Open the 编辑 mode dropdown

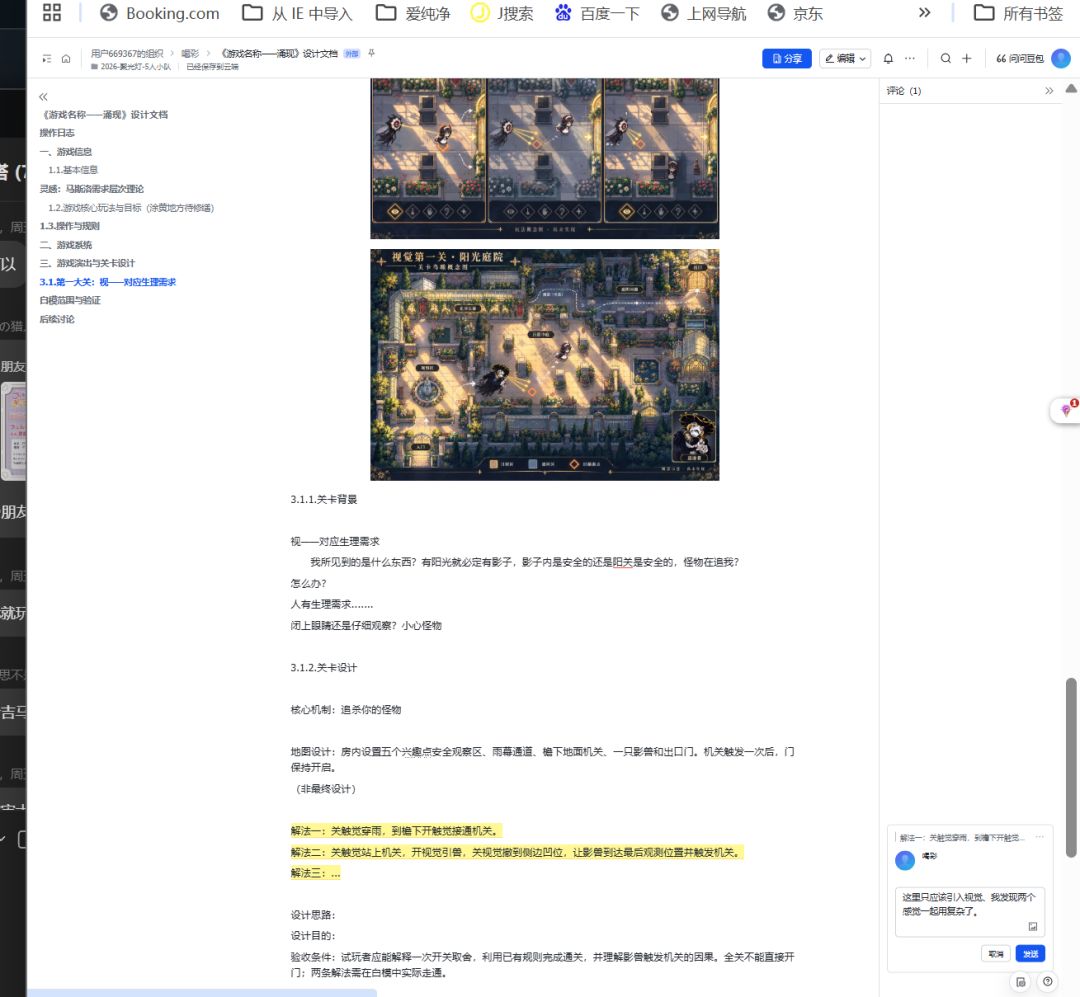click(x=845, y=59)
